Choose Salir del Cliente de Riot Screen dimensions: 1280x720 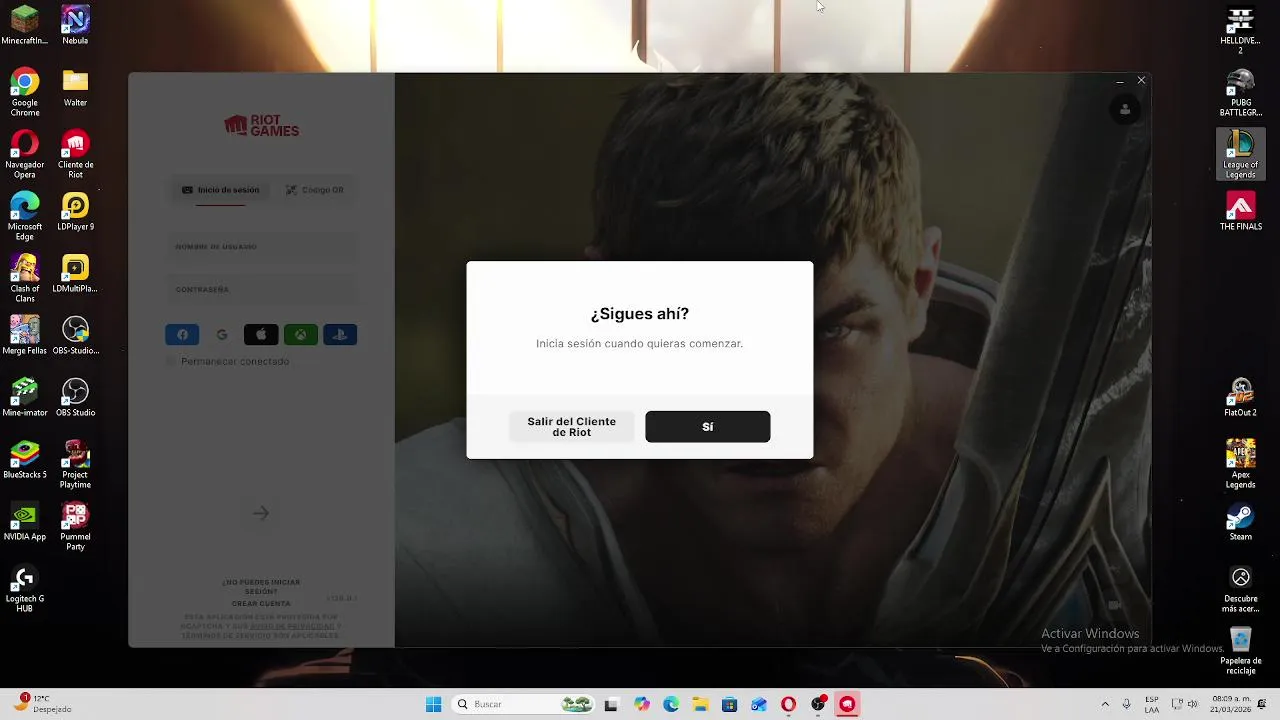572,426
